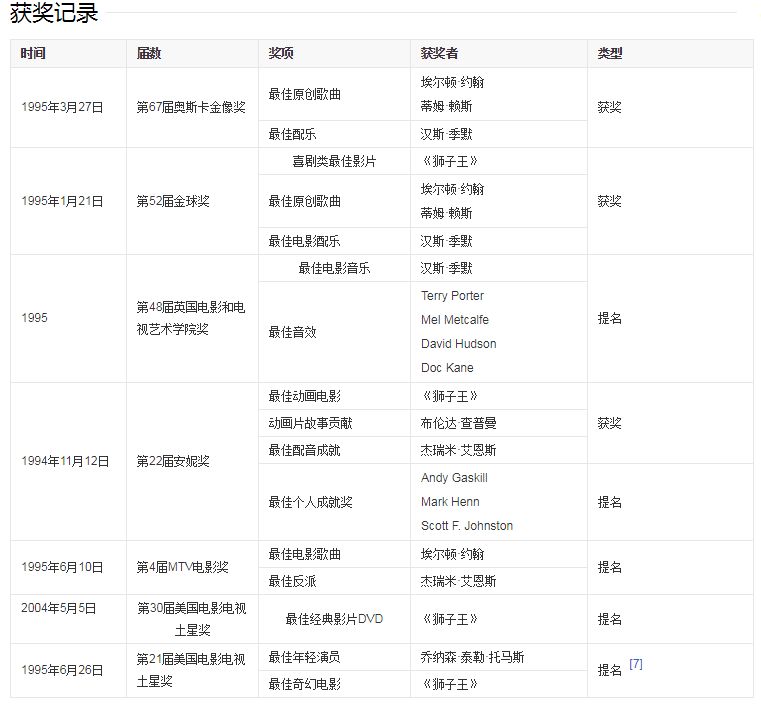
Task: Select 最佳动画电影 award
Action: pos(304,396)
